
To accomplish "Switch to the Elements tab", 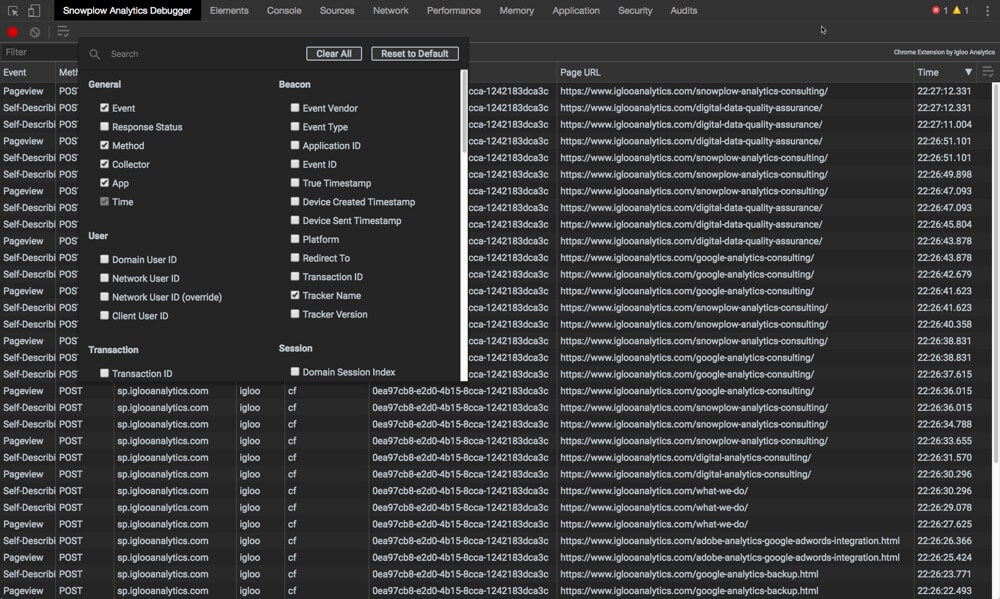I will (x=229, y=10).
